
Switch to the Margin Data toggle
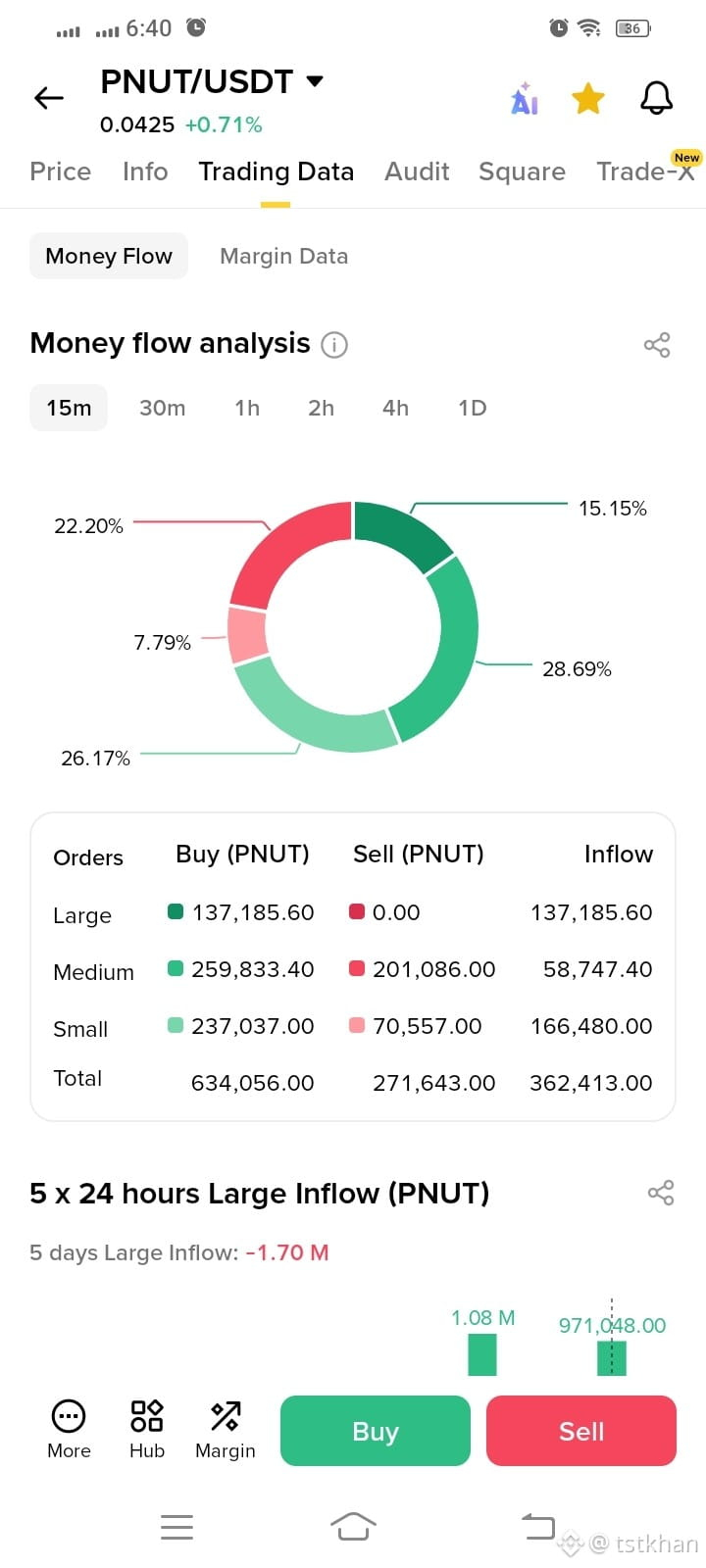[284, 256]
